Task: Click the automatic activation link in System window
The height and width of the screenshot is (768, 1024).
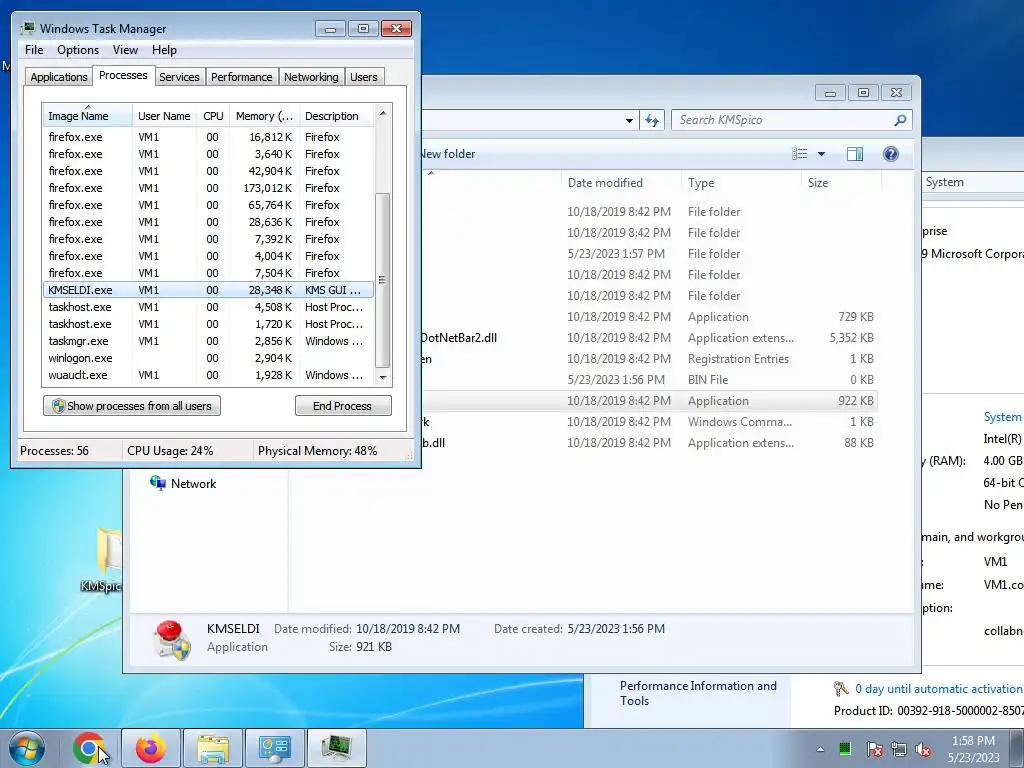Action: (x=939, y=689)
